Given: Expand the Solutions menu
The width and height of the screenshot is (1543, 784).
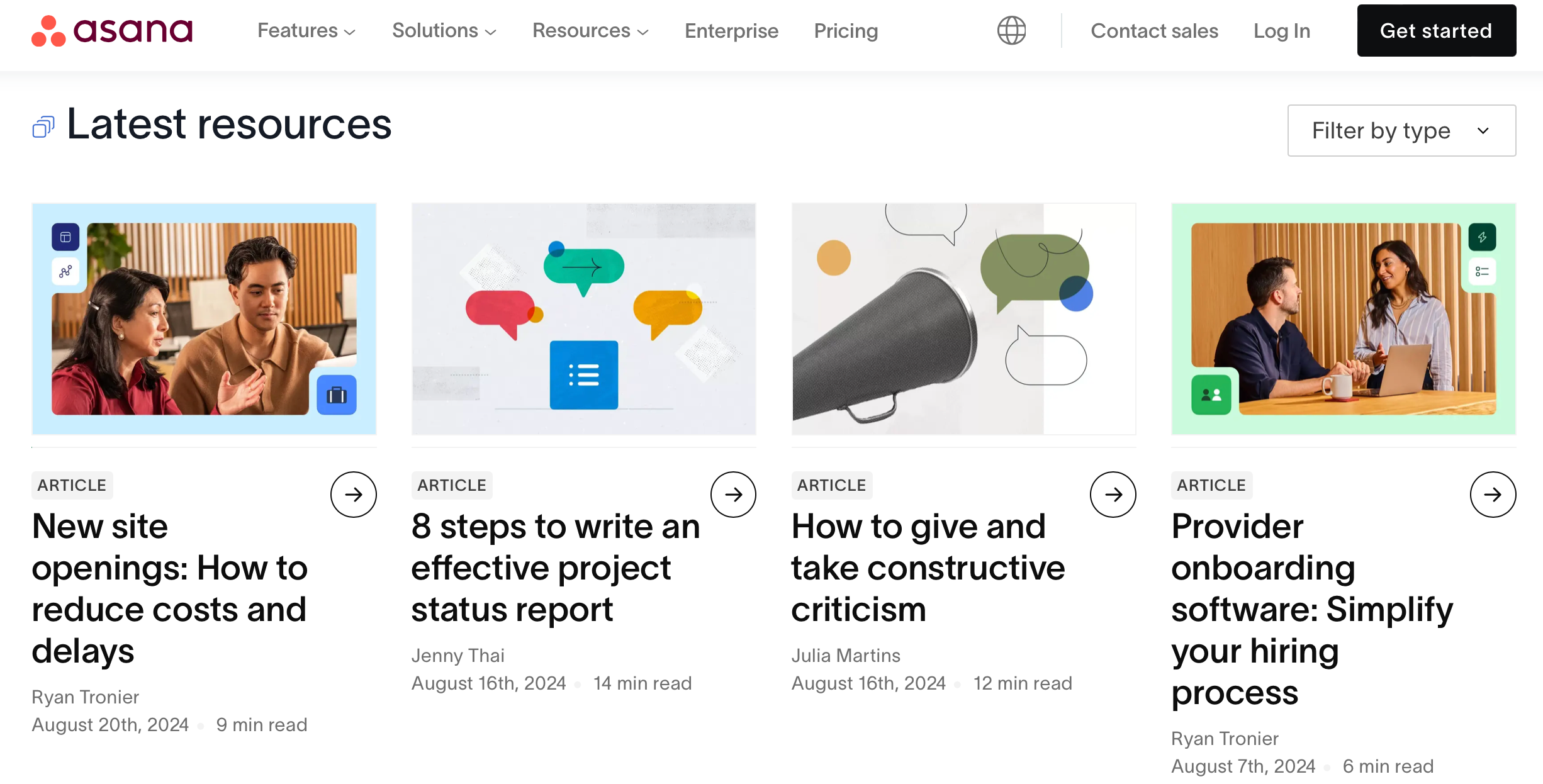Looking at the screenshot, I should coord(444,31).
